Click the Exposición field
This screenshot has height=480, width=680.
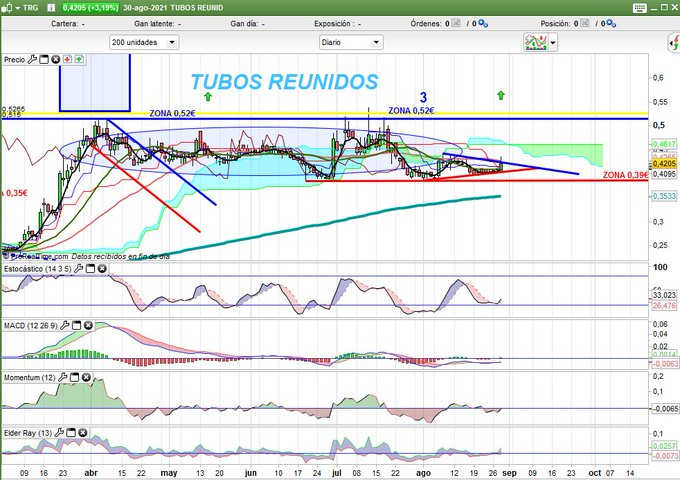337,24
